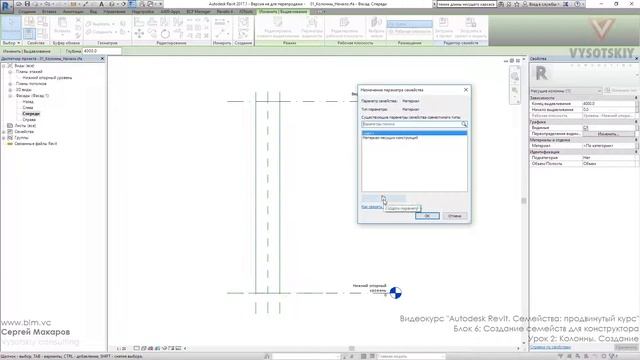Expand the Планы потолков tree node
Image resolution: width=640 pixels, height=360 pixels.
[x=10, y=84]
